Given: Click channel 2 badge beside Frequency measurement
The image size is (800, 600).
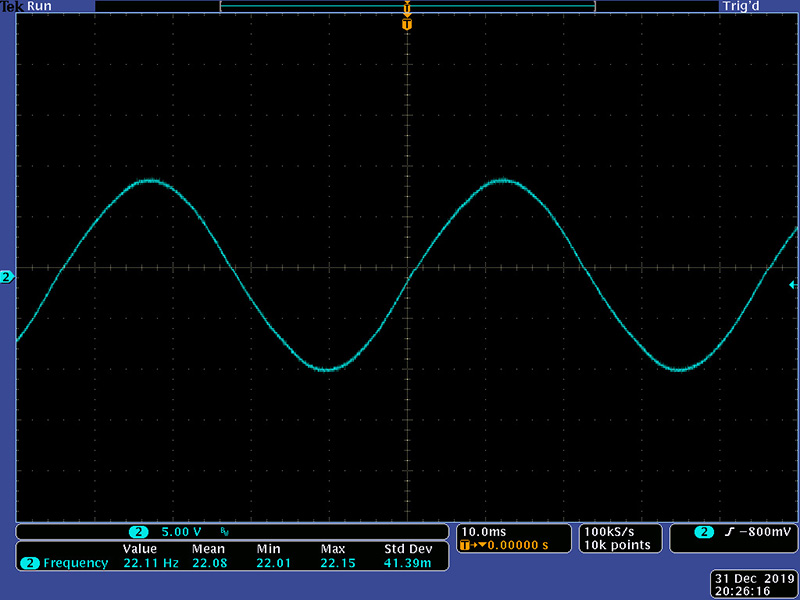Looking at the screenshot, I should [x=29, y=563].
